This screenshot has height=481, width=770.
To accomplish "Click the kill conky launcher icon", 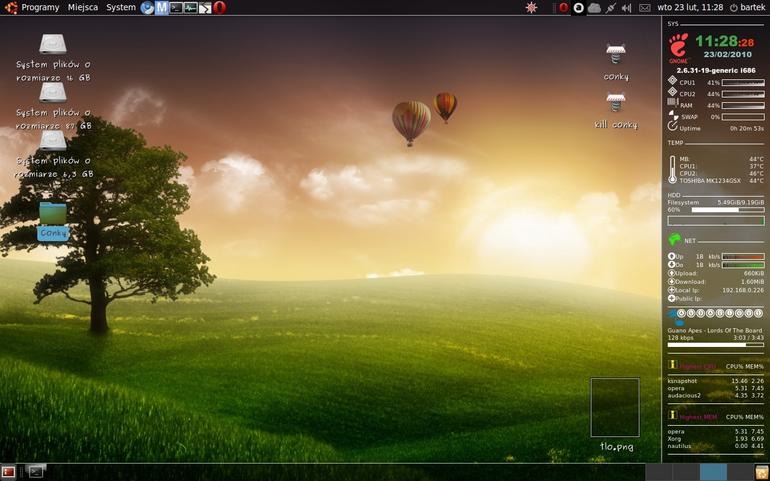I will click(x=616, y=102).
